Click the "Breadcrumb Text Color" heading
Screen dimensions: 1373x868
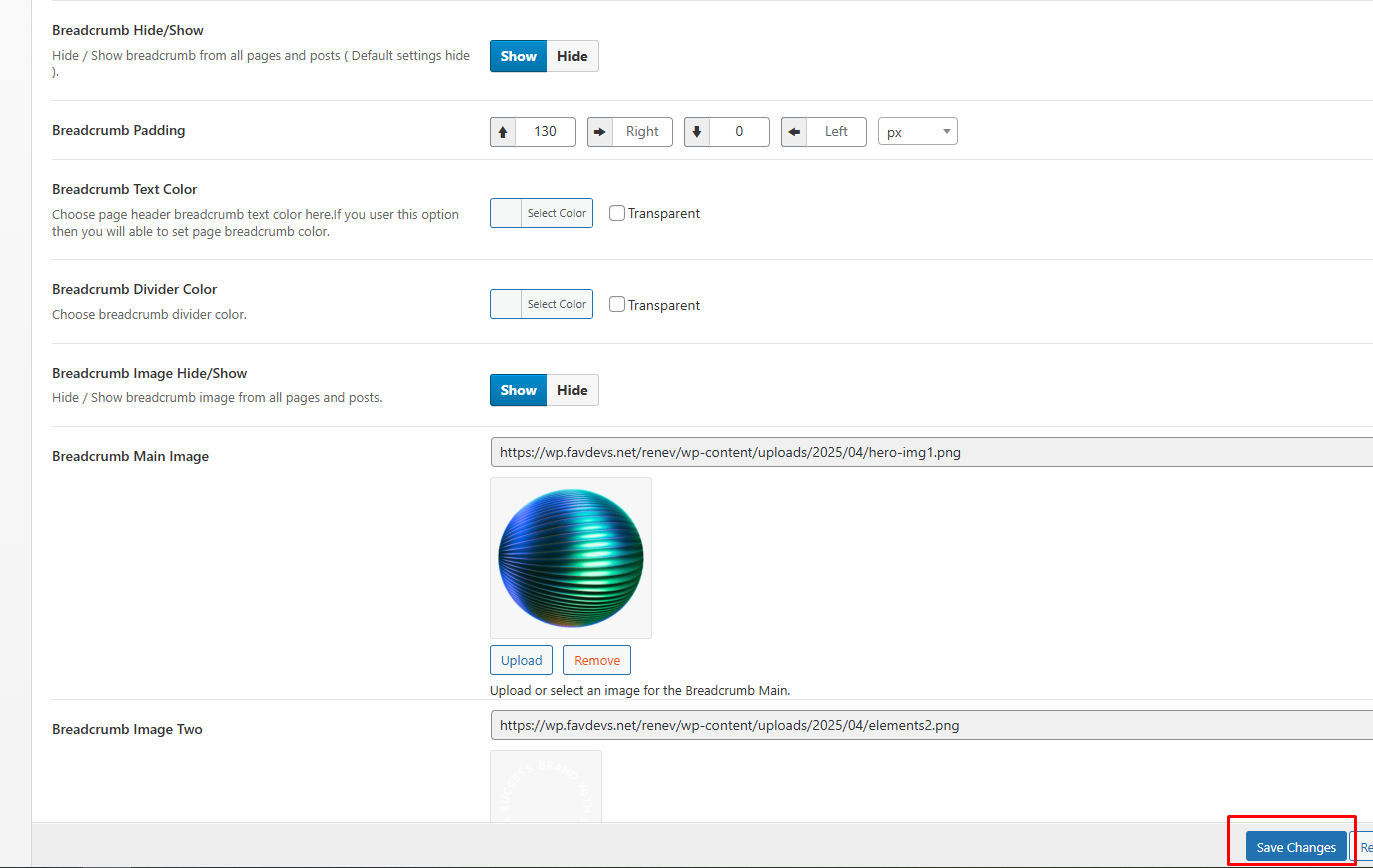point(125,189)
